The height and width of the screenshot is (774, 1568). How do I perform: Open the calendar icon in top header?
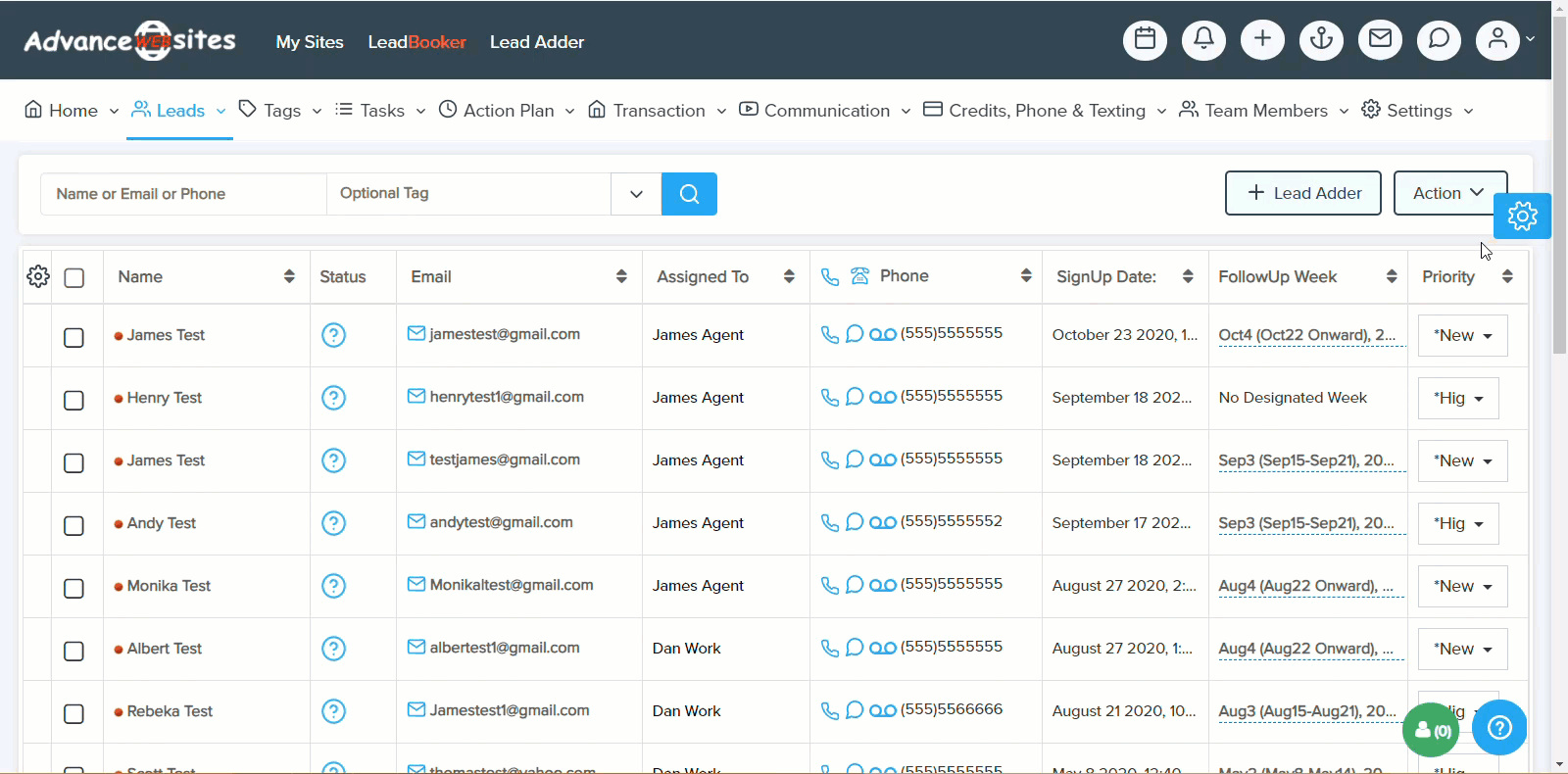pos(1145,40)
